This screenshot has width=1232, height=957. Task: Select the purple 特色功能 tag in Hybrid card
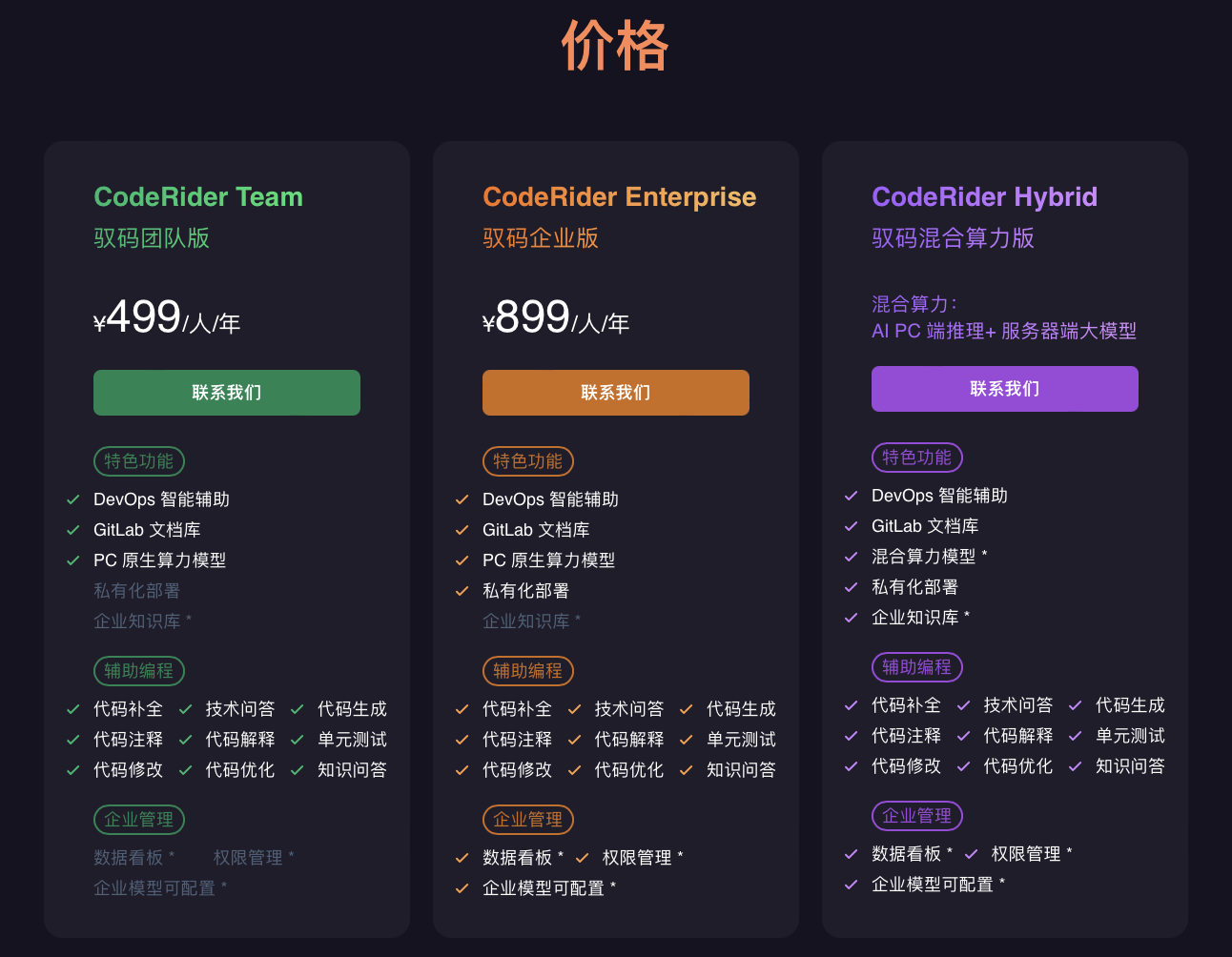tap(917, 458)
